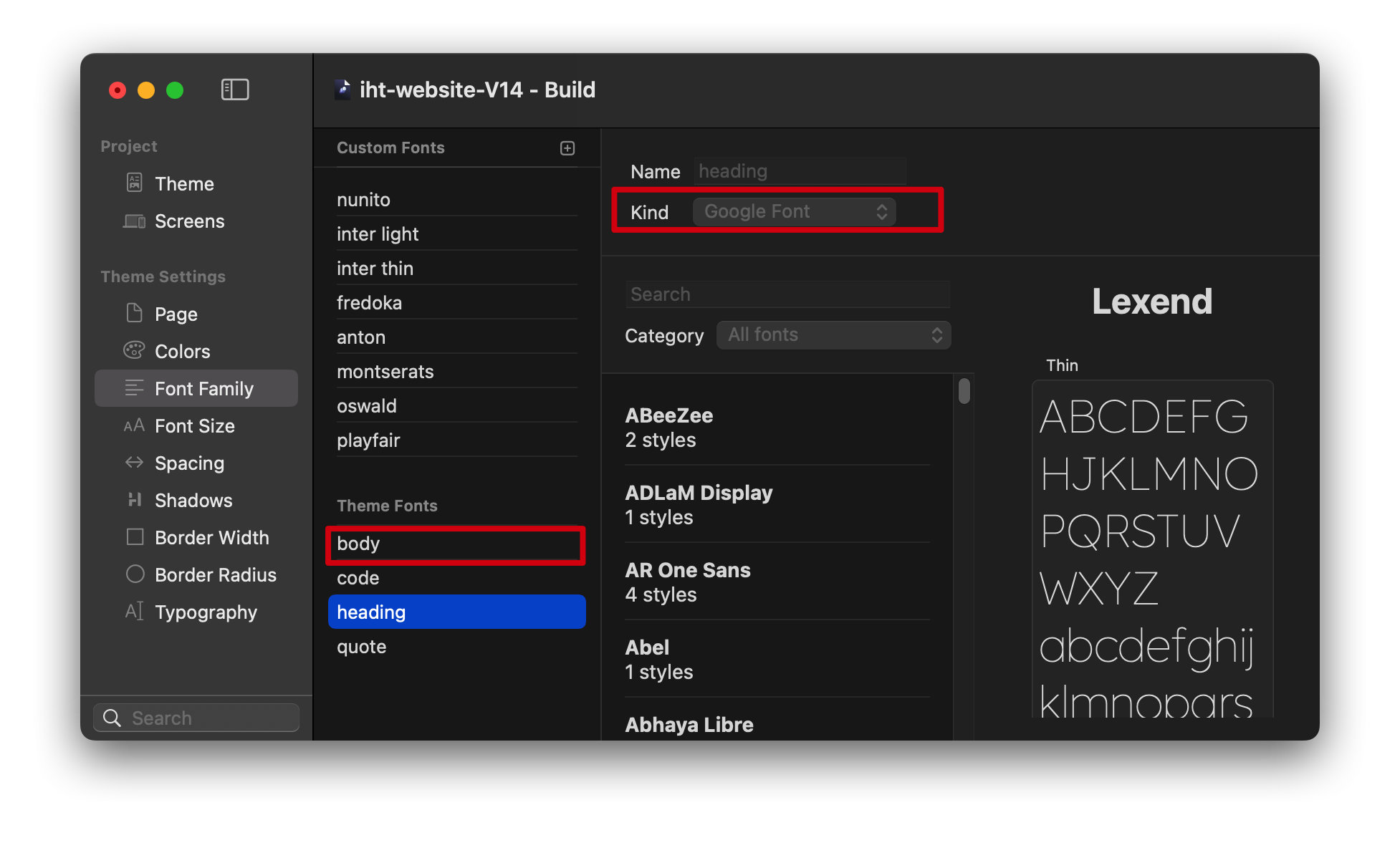
Task: Click the Spacing arrows icon
Action: click(134, 462)
